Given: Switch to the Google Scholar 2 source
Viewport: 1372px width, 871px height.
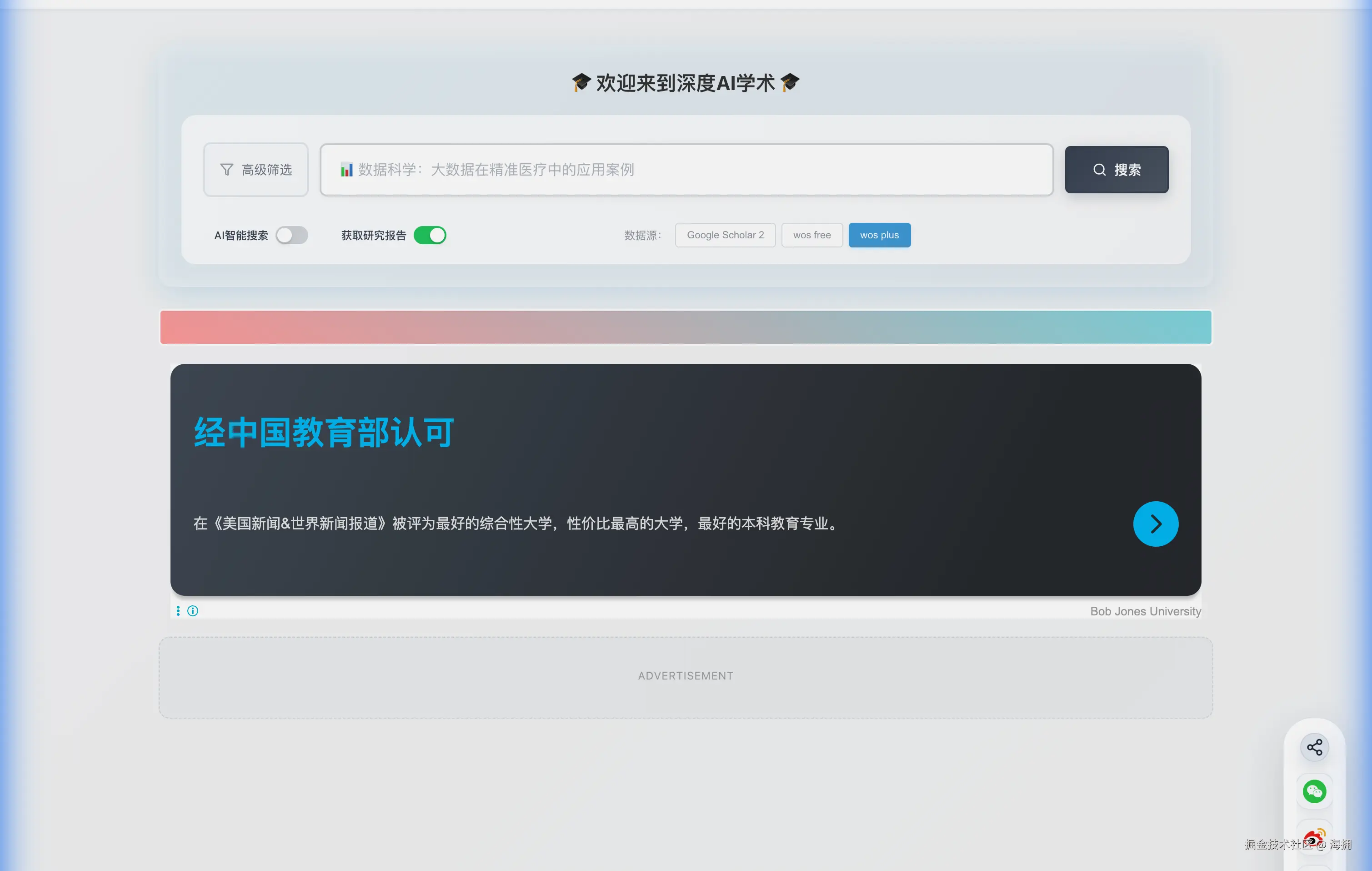Looking at the screenshot, I should tap(725, 235).
